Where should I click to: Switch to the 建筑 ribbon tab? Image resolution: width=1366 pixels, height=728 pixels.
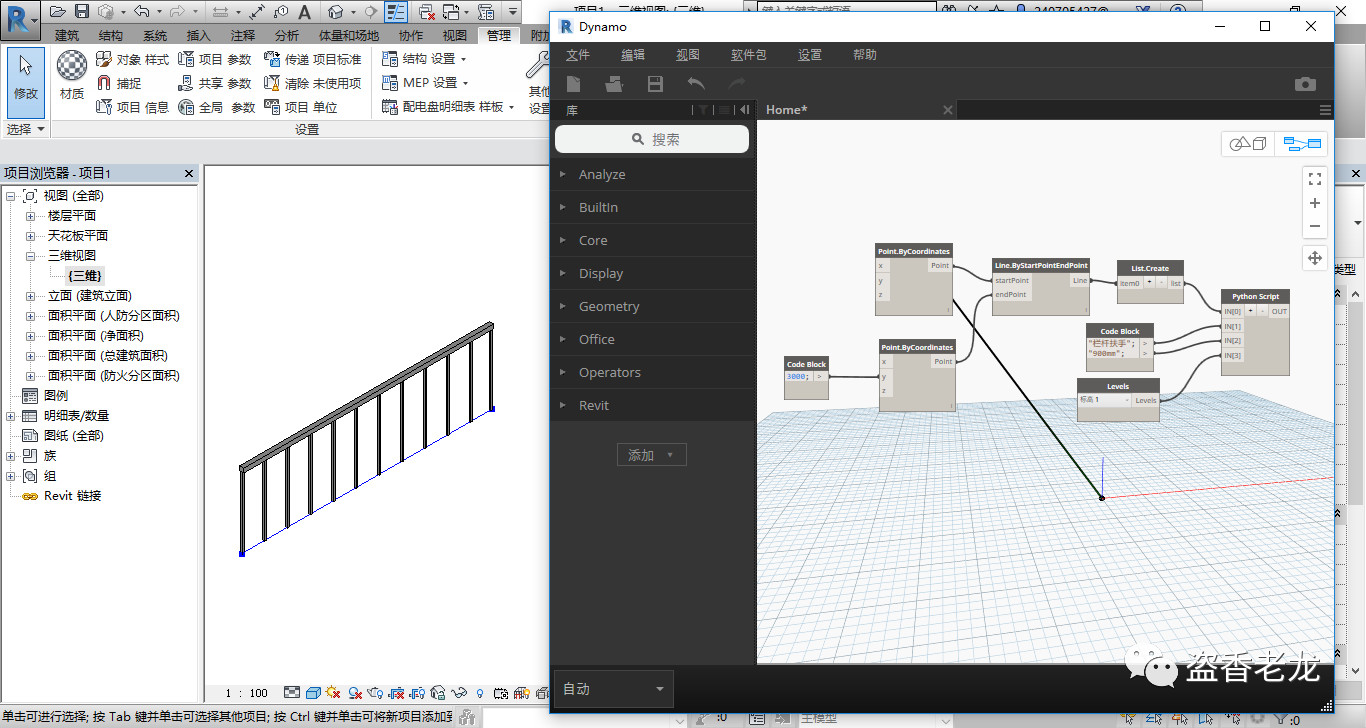(67, 36)
